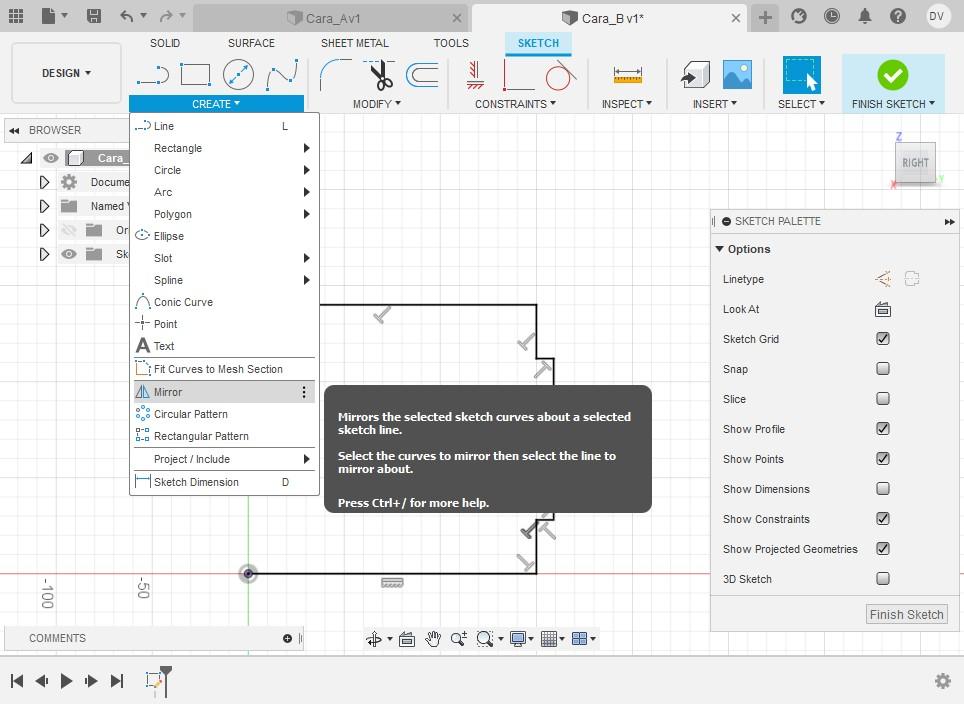Viewport: 964px width, 704px height.
Task: Collapse the Options section in Sketch Palette
Action: click(720, 249)
